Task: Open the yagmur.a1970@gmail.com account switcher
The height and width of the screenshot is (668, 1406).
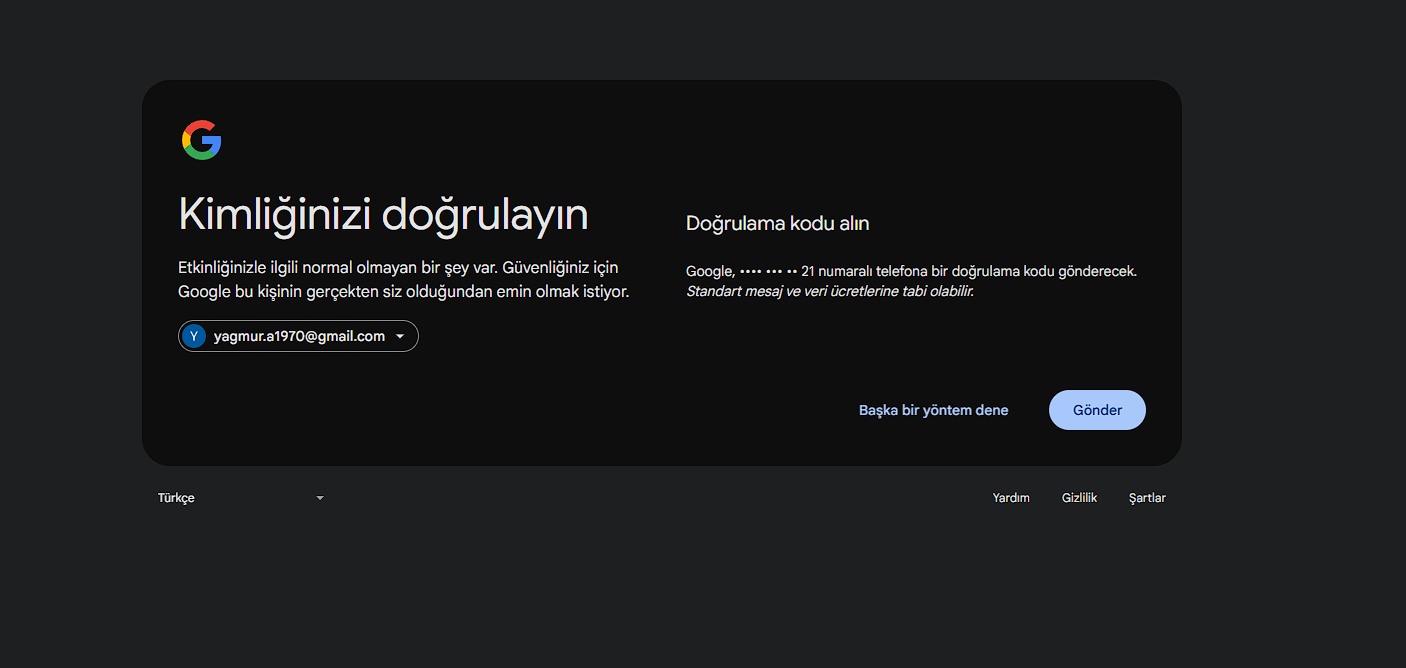Action: (x=298, y=336)
